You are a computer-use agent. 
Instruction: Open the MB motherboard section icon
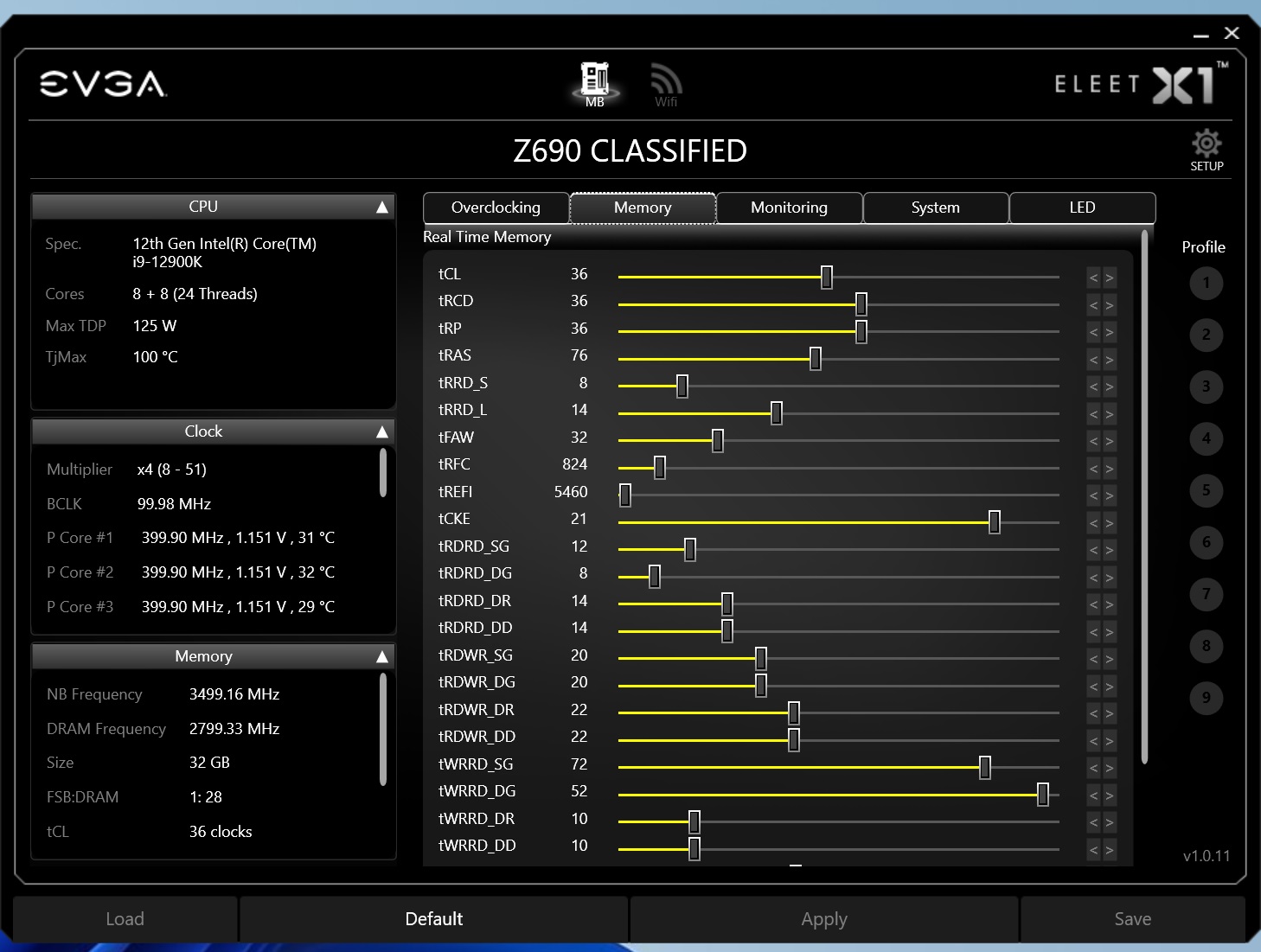595,84
